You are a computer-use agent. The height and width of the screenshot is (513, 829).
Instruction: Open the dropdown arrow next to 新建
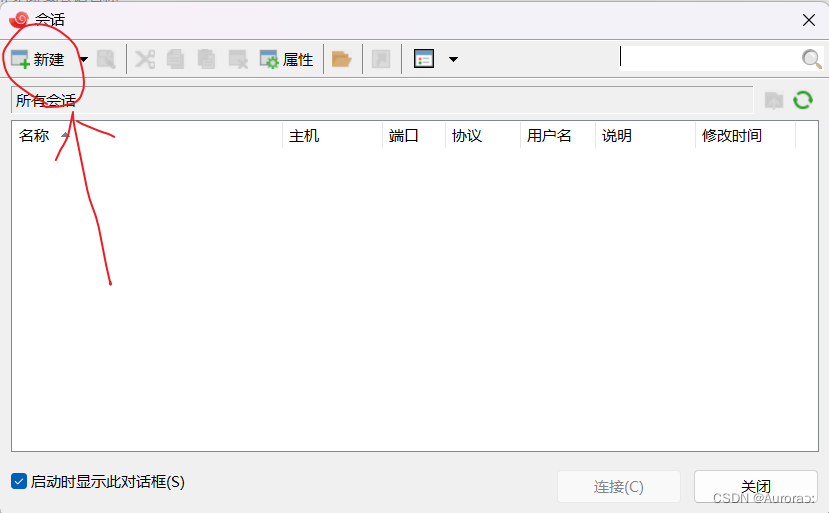click(x=83, y=59)
